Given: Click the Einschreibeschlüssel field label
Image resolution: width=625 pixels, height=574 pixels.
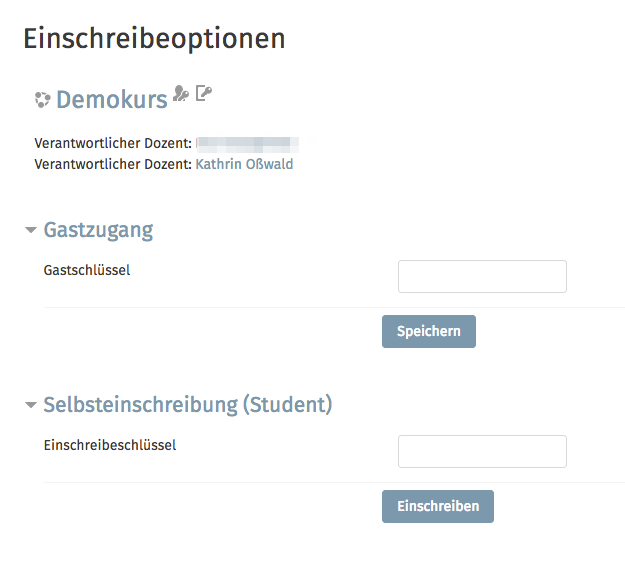Looking at the screenshot, I should click(x=110, y=445).
